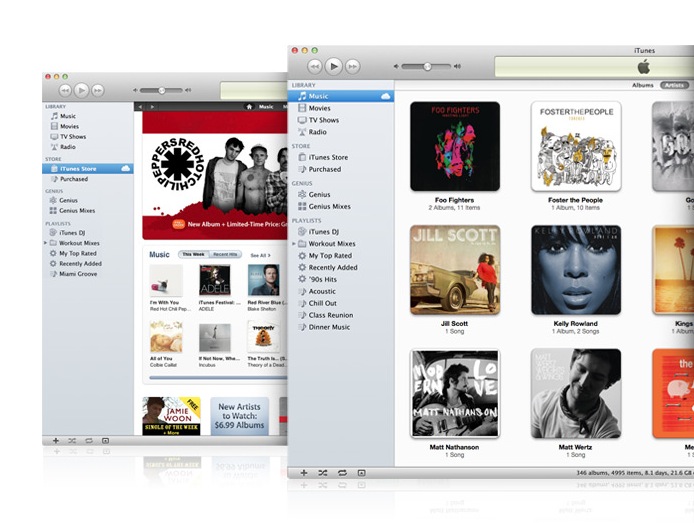Open Music tab in store navigation bar
The height and width of the screenshot is (523, 694).
266,107
